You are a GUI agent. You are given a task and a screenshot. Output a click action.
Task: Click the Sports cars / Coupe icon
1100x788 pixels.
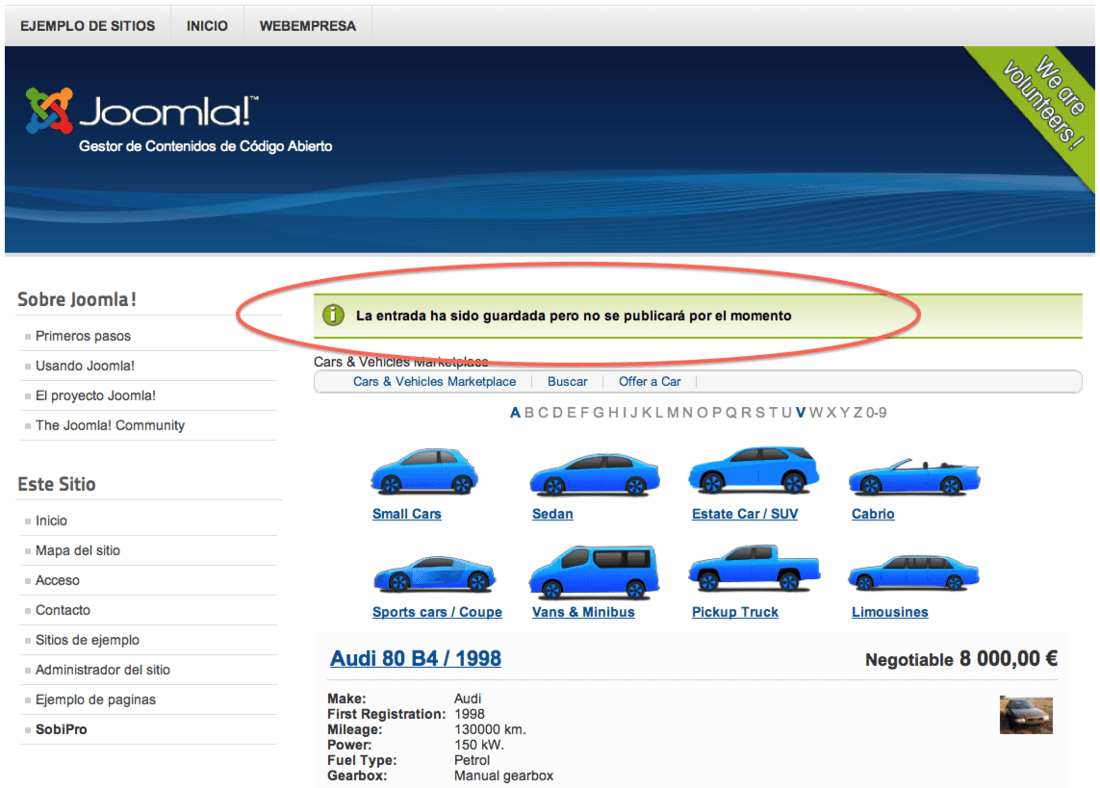(434, 573)
